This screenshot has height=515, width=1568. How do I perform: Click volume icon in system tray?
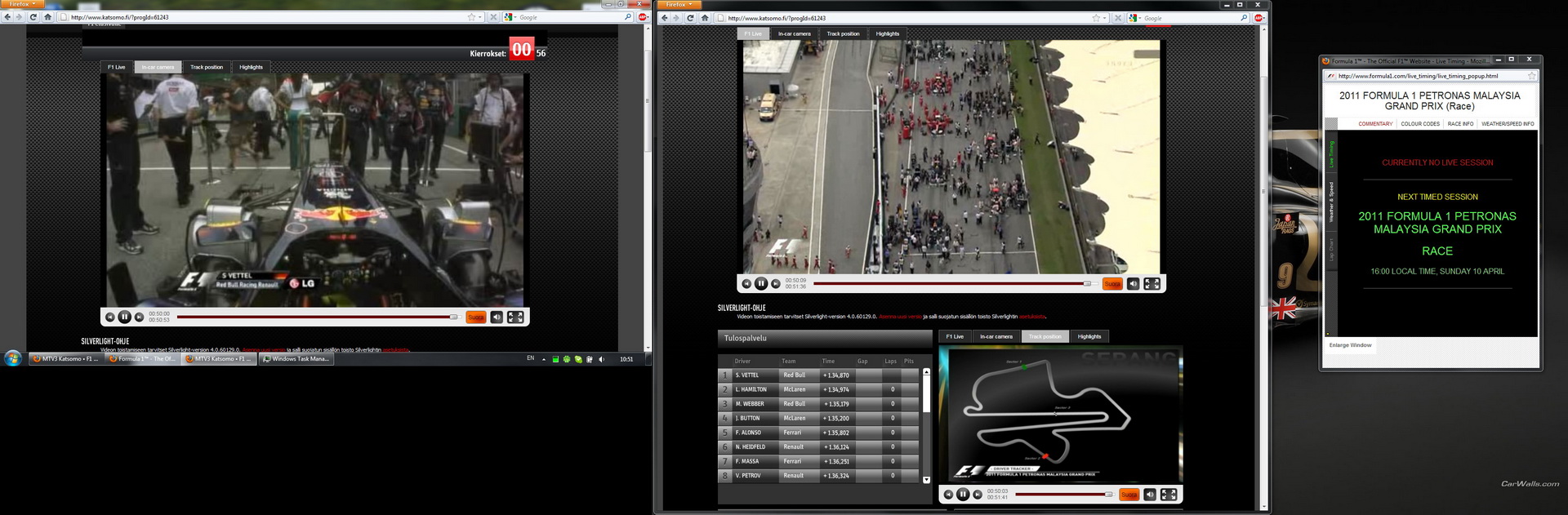point(602,359)
